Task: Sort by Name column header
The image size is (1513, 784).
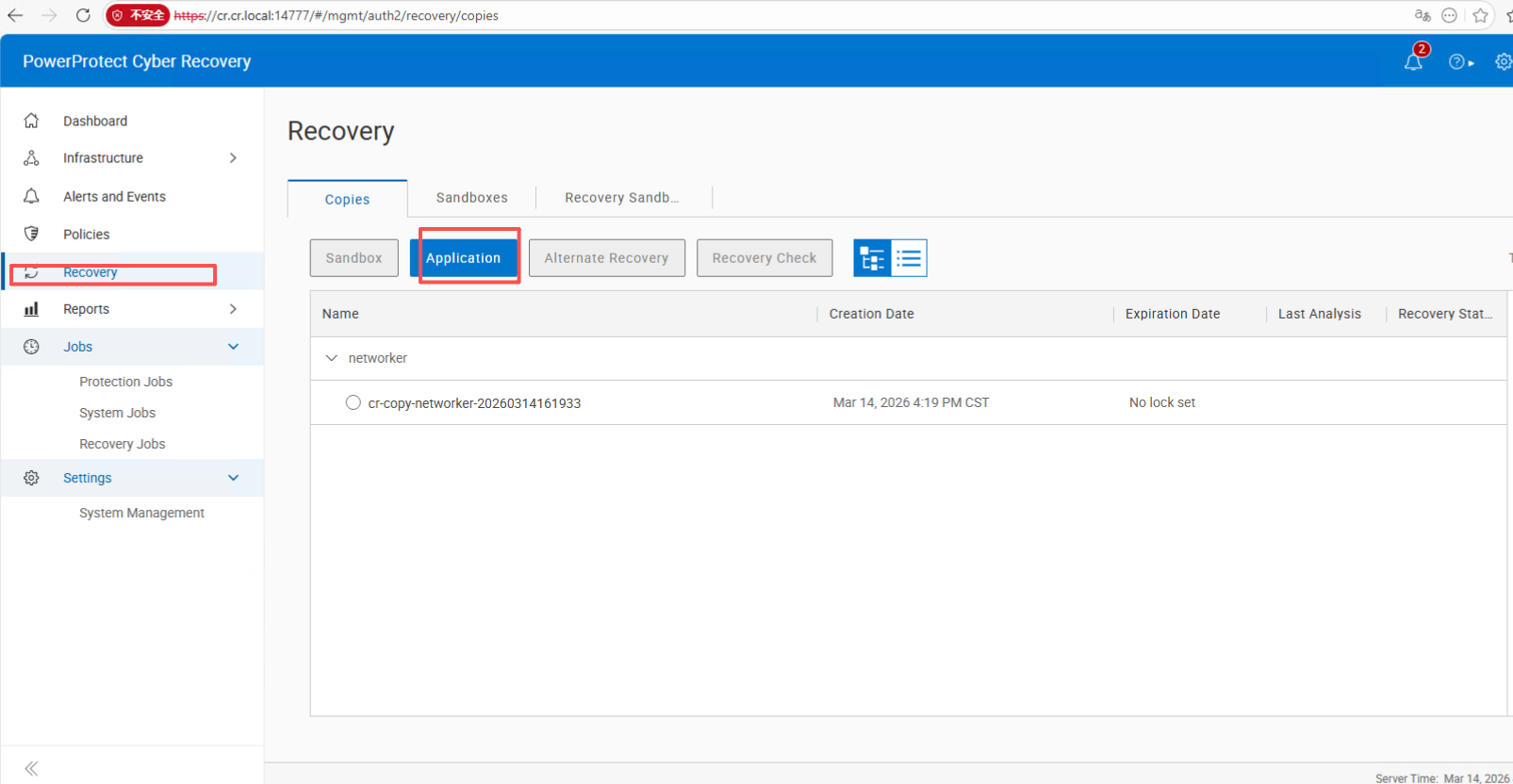Action: click(340, 314)
